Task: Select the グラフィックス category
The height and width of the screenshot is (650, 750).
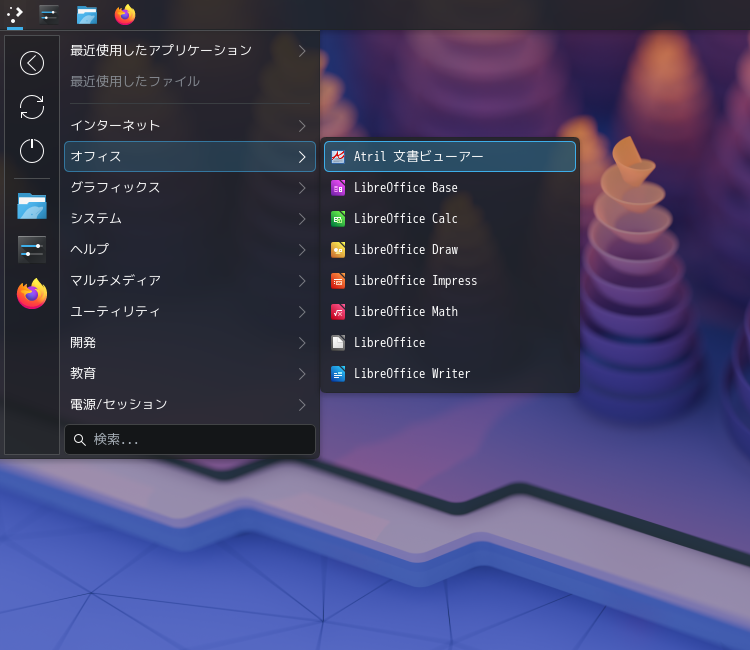Action: pos(190,188)
